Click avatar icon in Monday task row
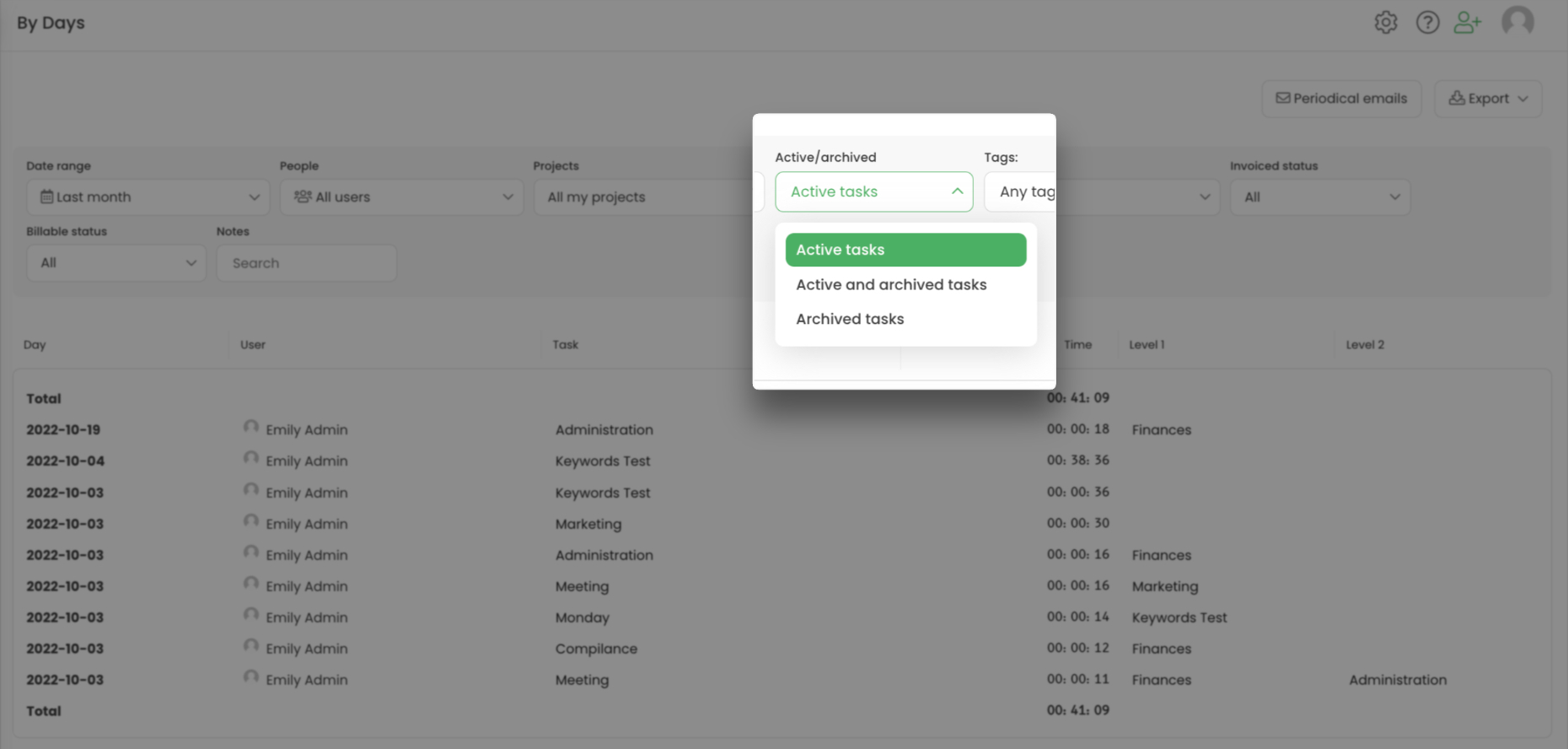Viewport: 1568px width, 749px height. [250, 616]
